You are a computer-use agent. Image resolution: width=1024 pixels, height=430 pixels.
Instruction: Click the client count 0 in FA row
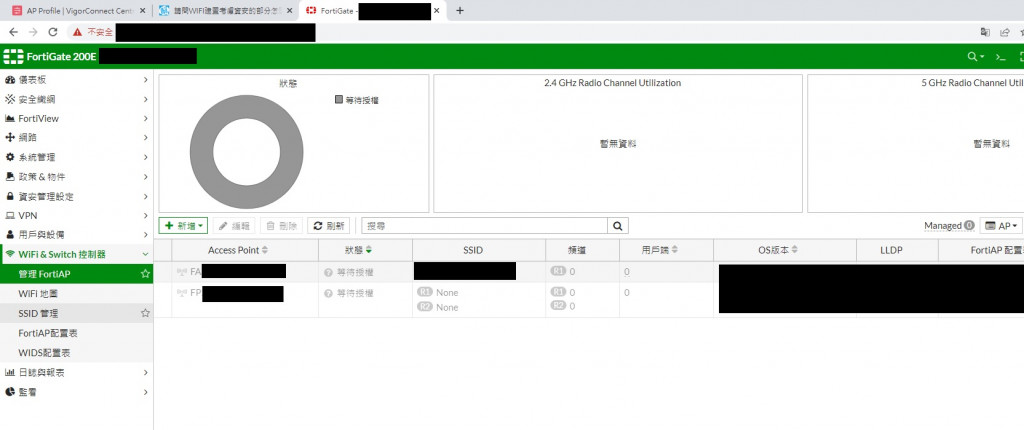point(626,271)
